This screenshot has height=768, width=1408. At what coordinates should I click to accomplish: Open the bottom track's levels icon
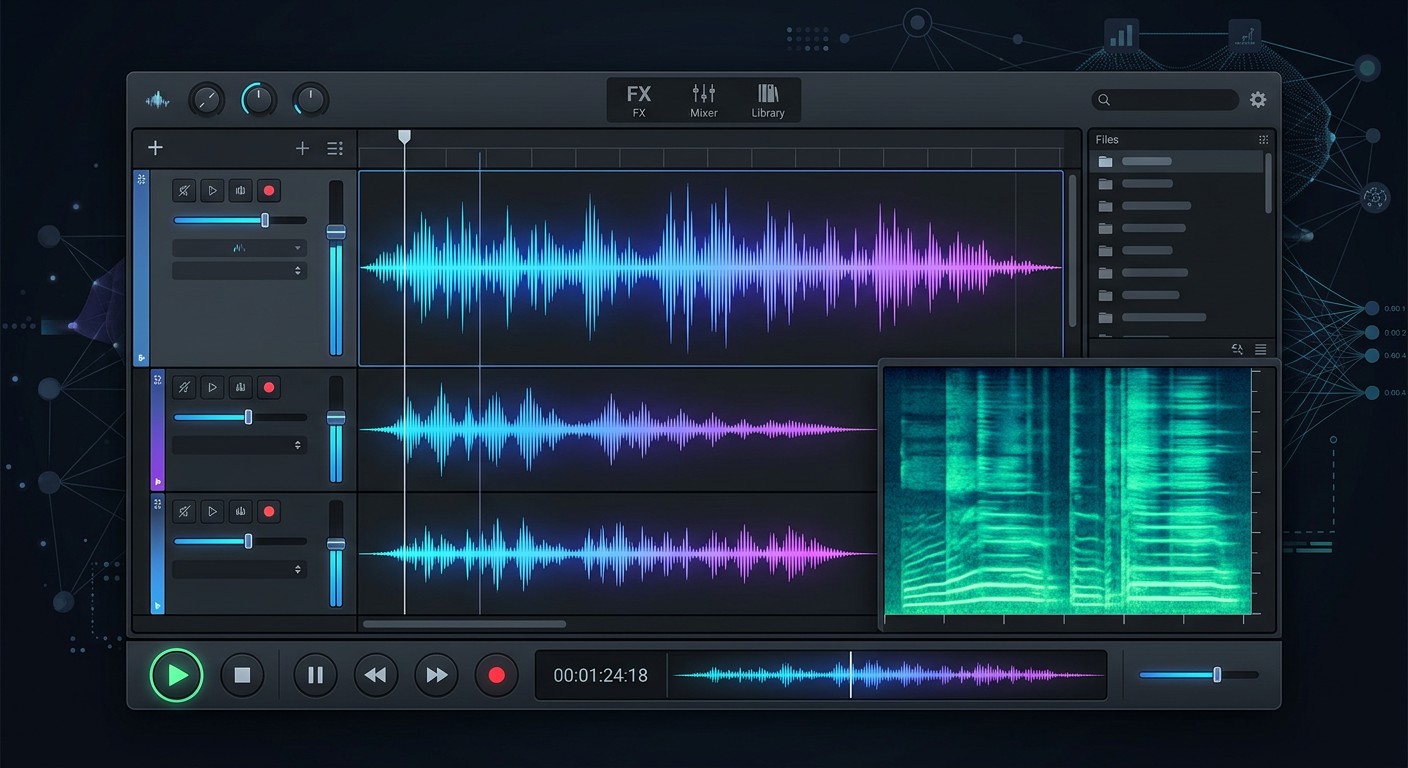click(240, 511)
